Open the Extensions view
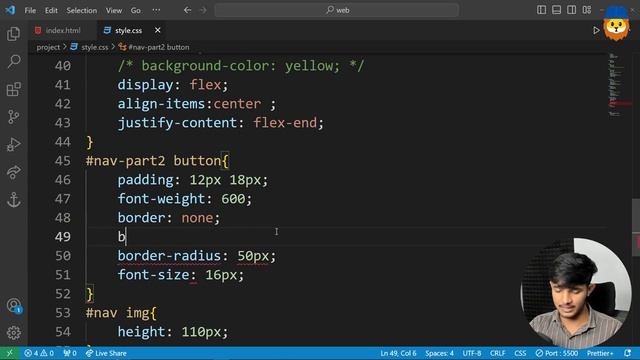This screenshot has width=640, height=360. (x=13, y=89)
